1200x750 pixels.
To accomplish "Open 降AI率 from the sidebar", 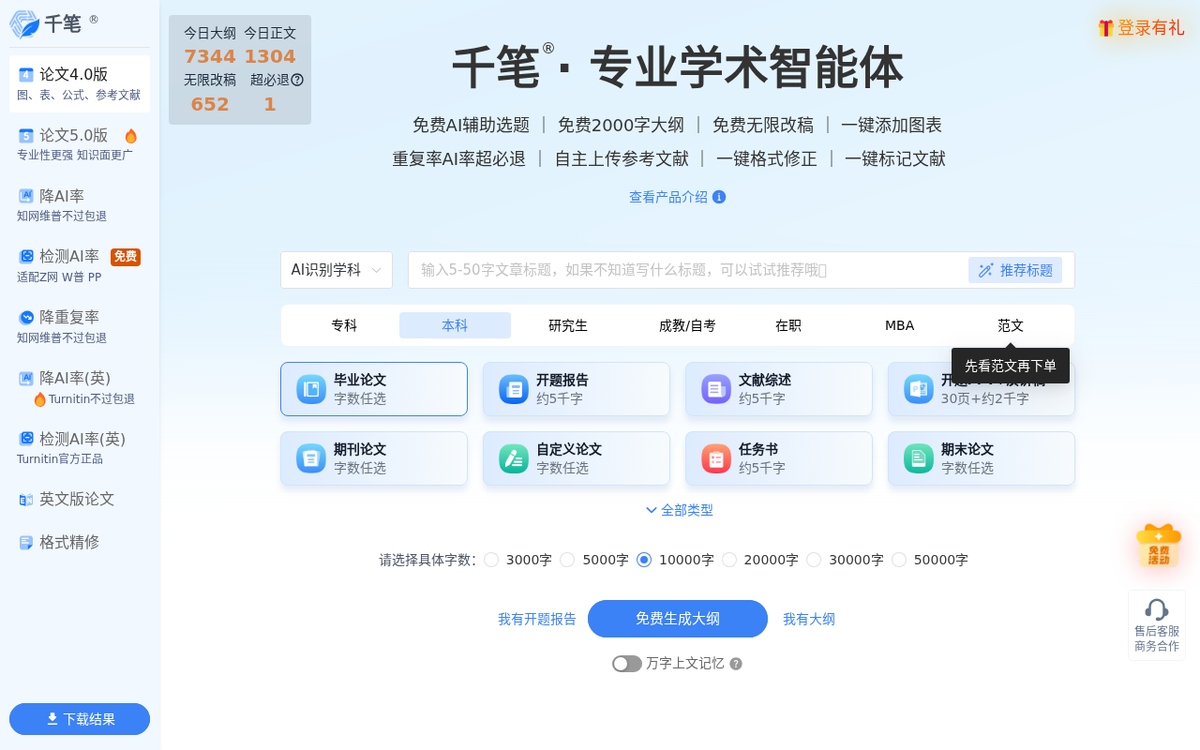I will pos(62,196).
